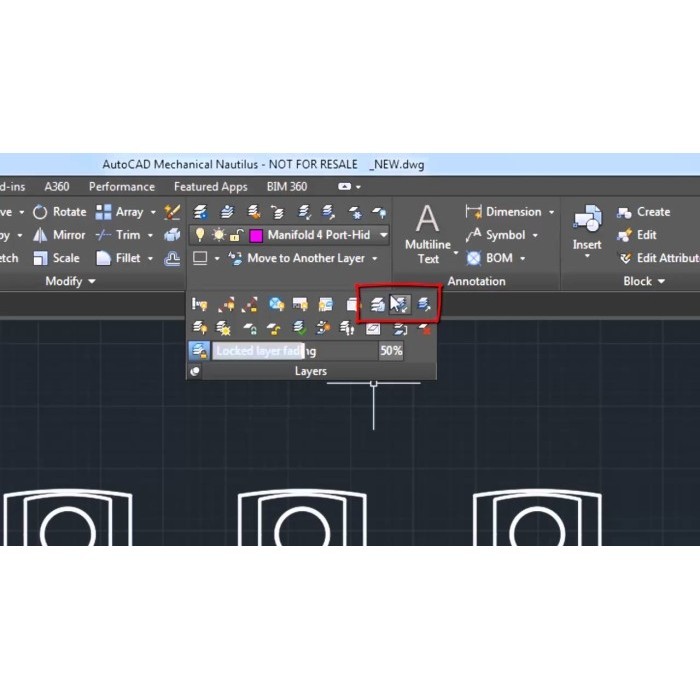Screen dimensions: 700x700
Task: Click the Dimension button
Action: pos(503,212)
